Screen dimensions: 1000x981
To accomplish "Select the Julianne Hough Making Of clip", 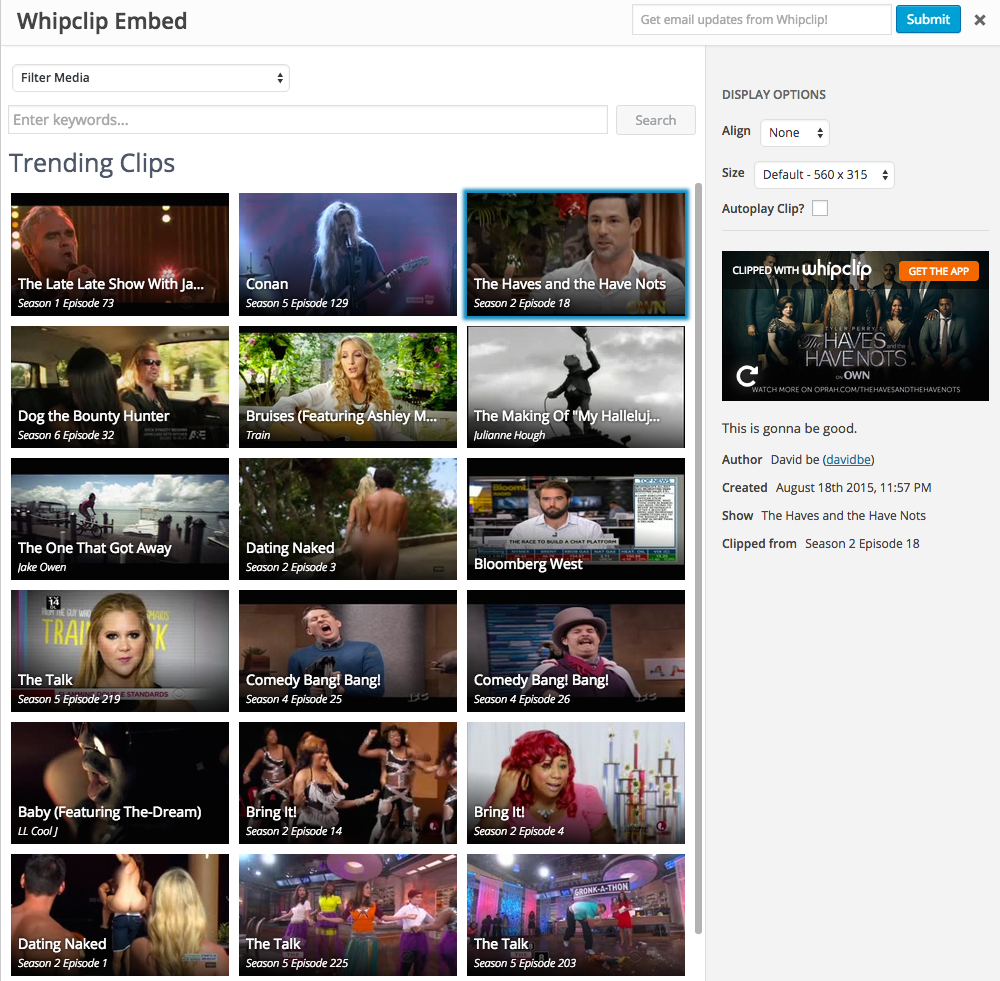I will [x=576, y=387].
